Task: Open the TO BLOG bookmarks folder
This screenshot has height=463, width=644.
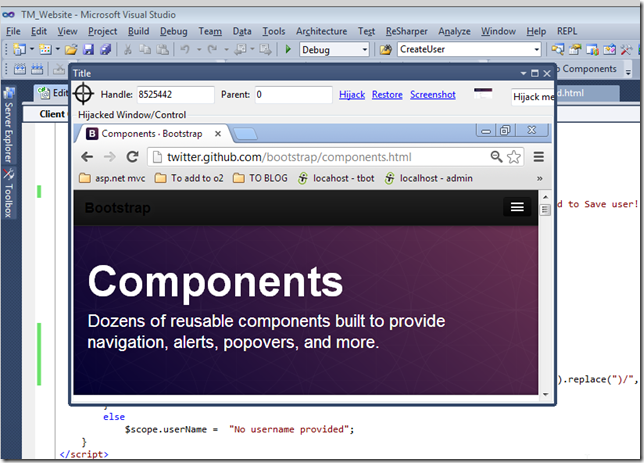Action: pos(260,178)
